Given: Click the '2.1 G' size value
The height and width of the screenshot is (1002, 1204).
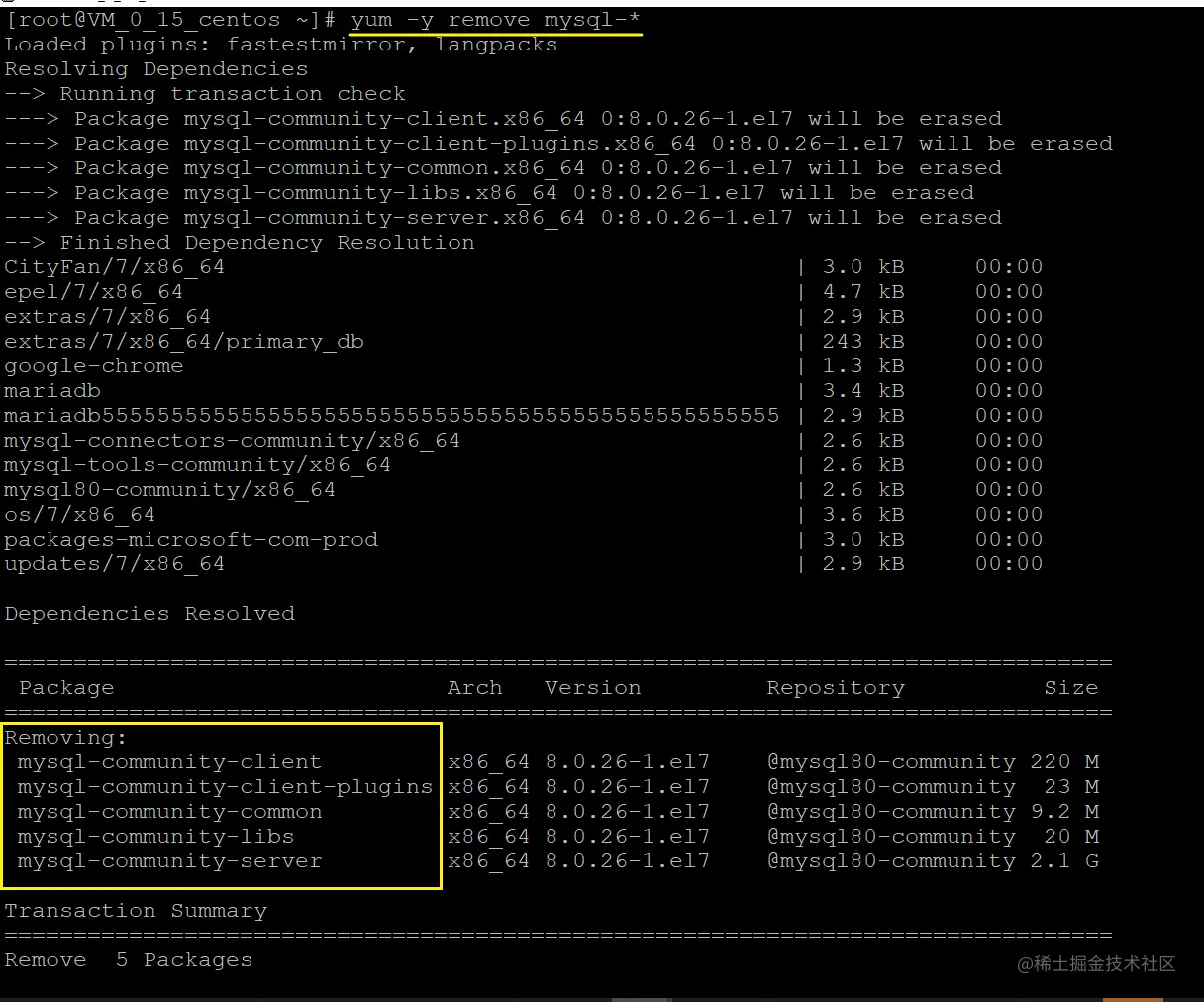Looking at the screenshot, I should (1064, 861).
